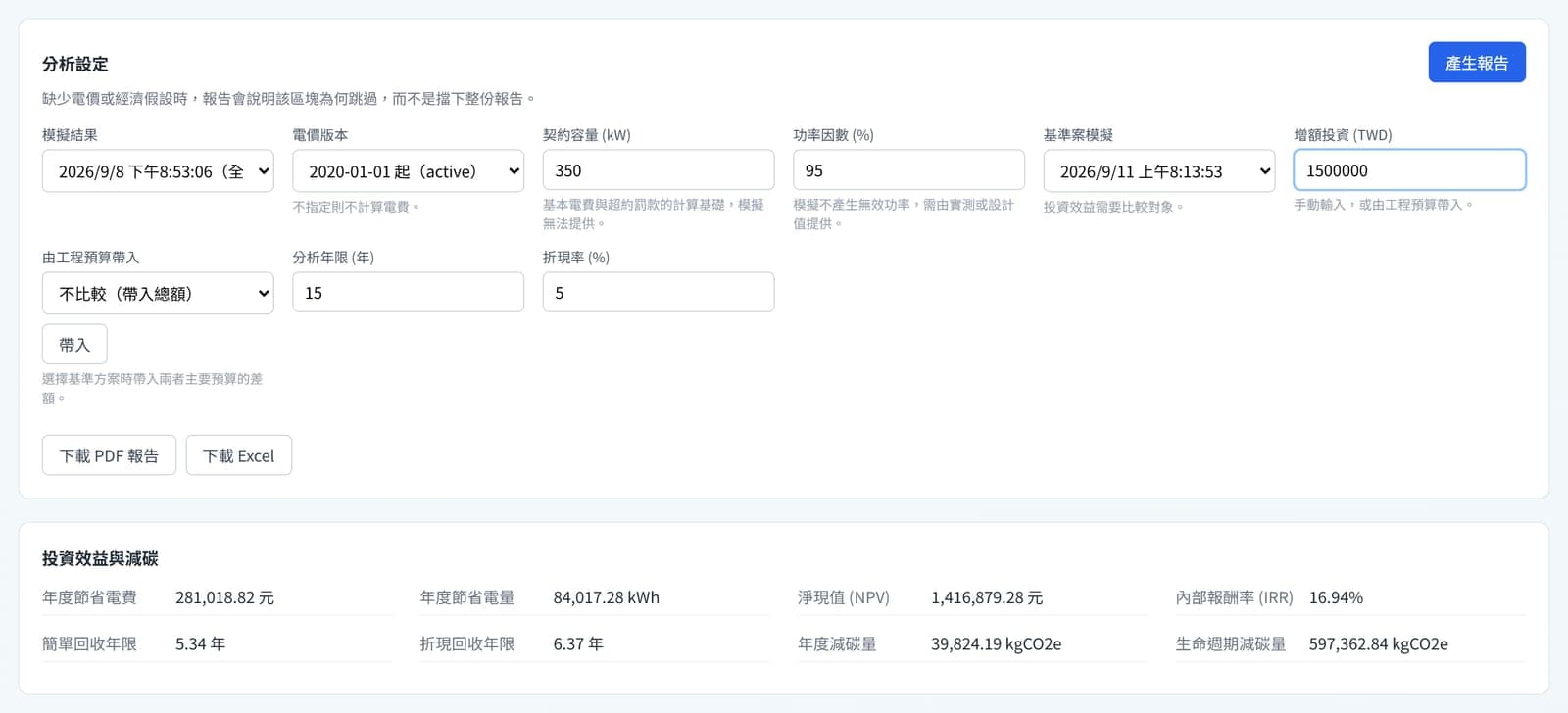The image size is (1568, 713).
Task: Click the 年度減碳量 label
Action: point(837,644)
